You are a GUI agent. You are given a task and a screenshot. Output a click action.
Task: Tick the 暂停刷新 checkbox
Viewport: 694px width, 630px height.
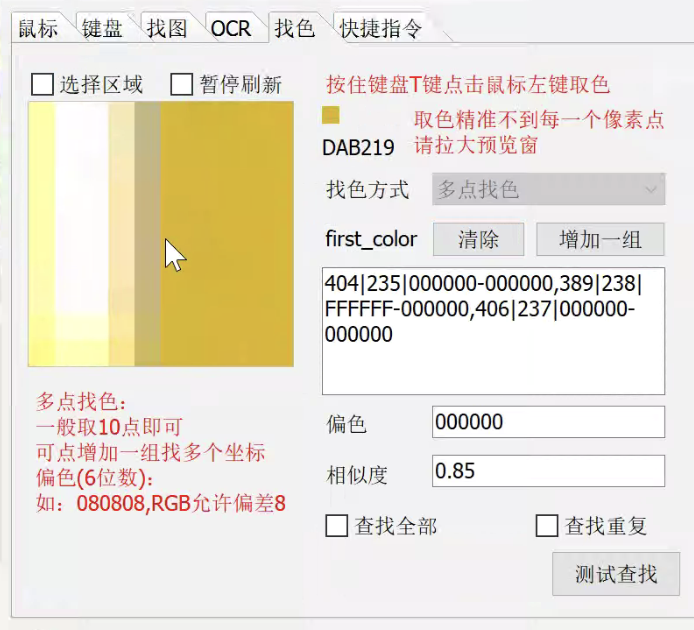coord(181,84)
